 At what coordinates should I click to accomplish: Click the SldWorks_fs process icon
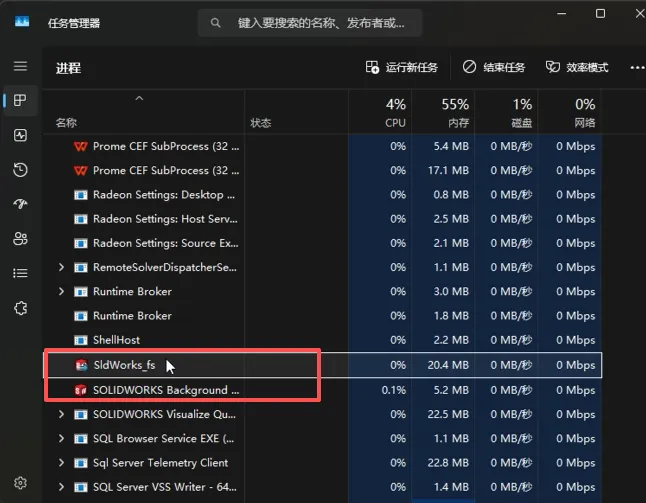click(81, 365)
